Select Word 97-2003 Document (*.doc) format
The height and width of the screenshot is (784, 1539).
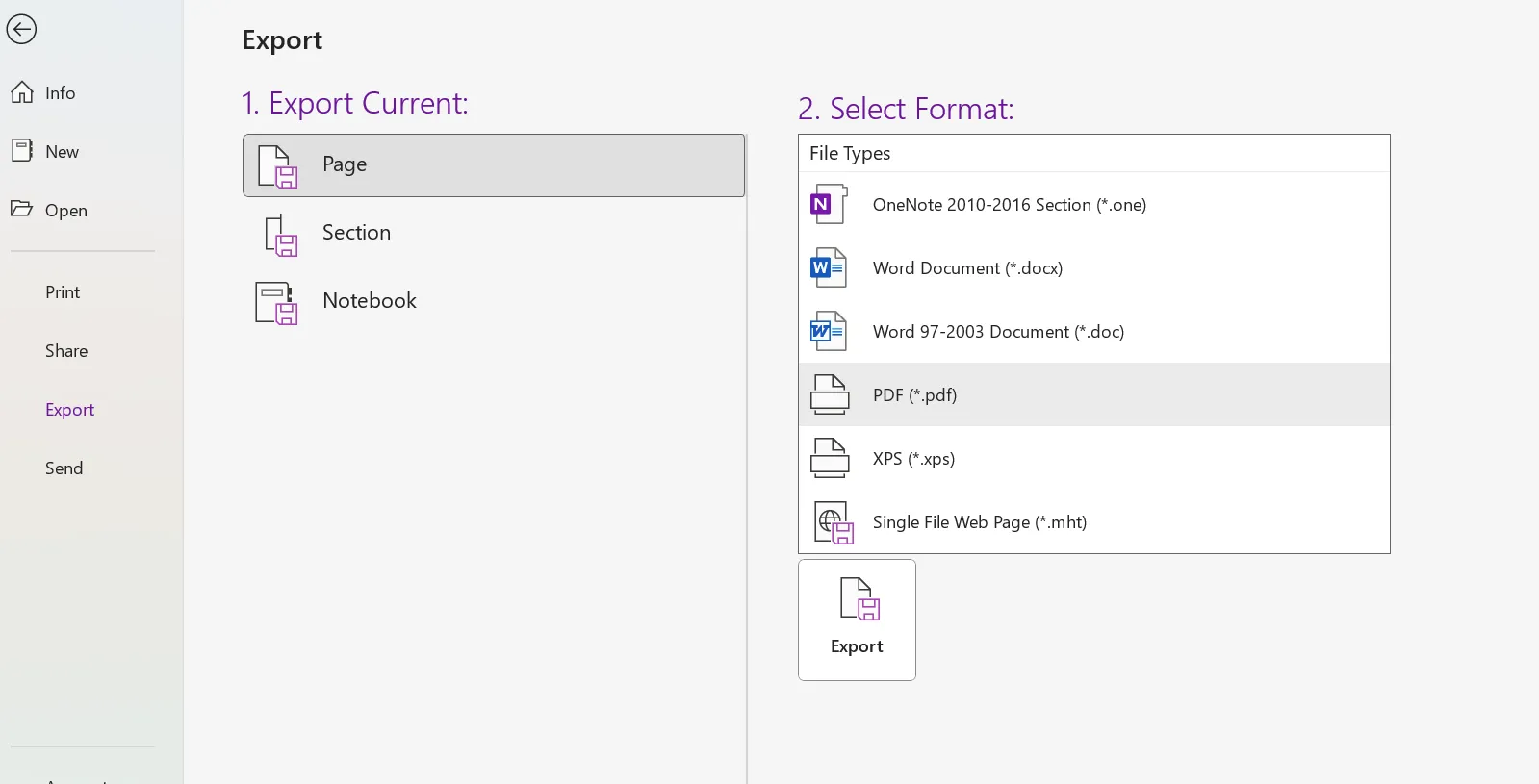coord(1094,331)
